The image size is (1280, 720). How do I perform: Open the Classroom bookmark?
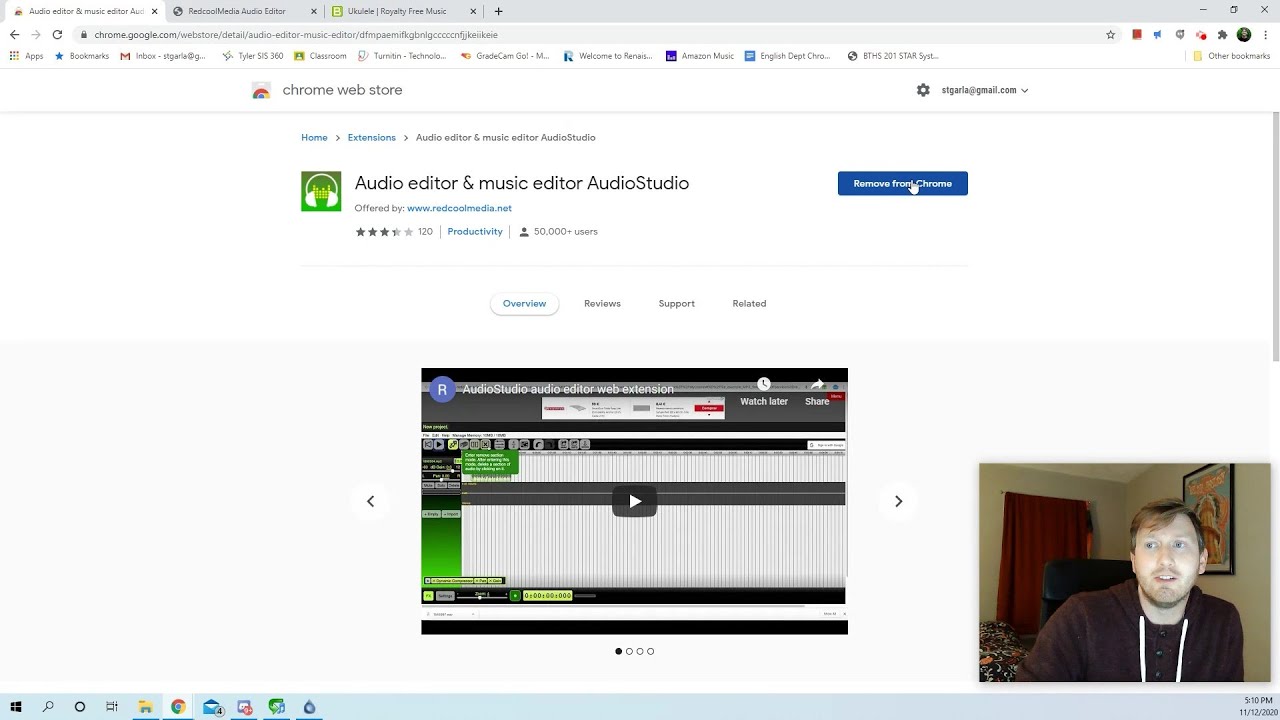point(320,56)
